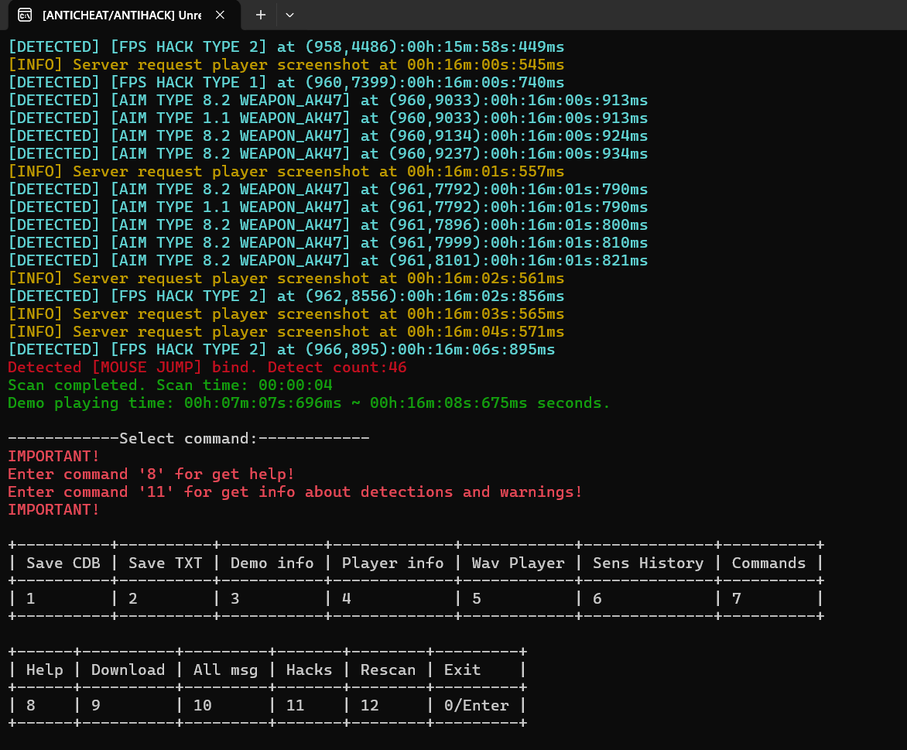This screenshot has width=907, height=750.
Task: Close the ANTICHEAT/ANTIHACK tab
Action: [222, 15]
